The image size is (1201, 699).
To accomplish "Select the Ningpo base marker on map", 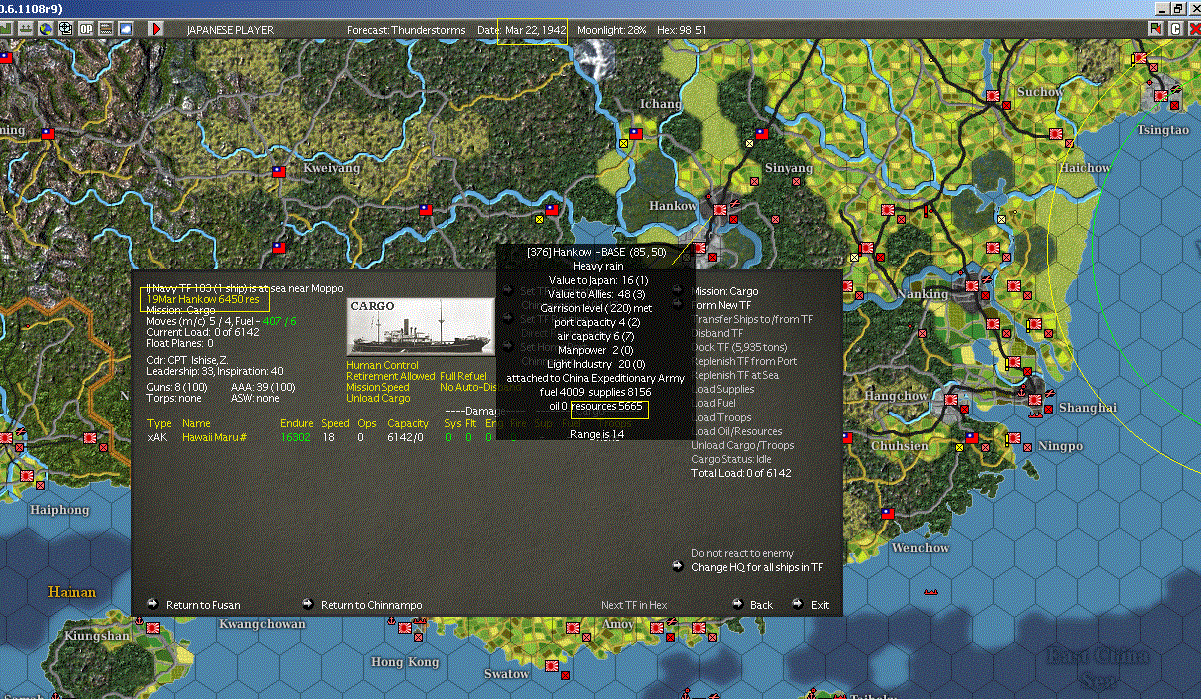I will [1014, 437].
